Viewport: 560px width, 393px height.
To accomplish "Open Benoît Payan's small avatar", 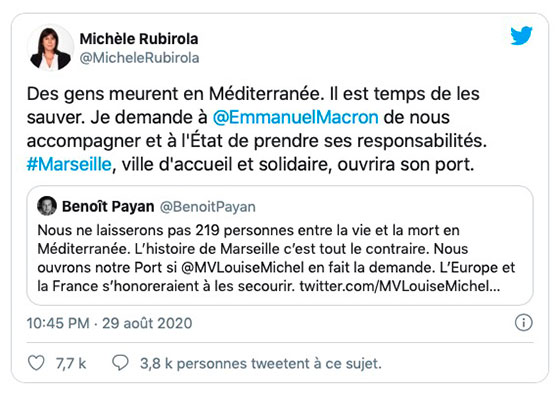I will (47, 206).
